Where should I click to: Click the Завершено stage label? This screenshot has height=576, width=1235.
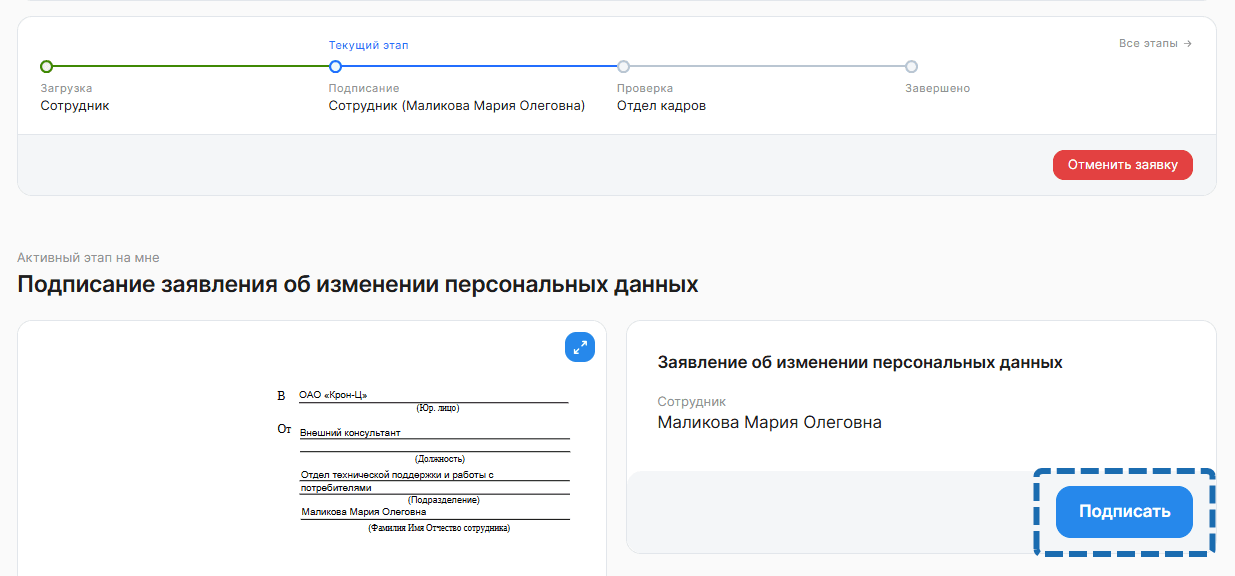click(x=937, y=88)
